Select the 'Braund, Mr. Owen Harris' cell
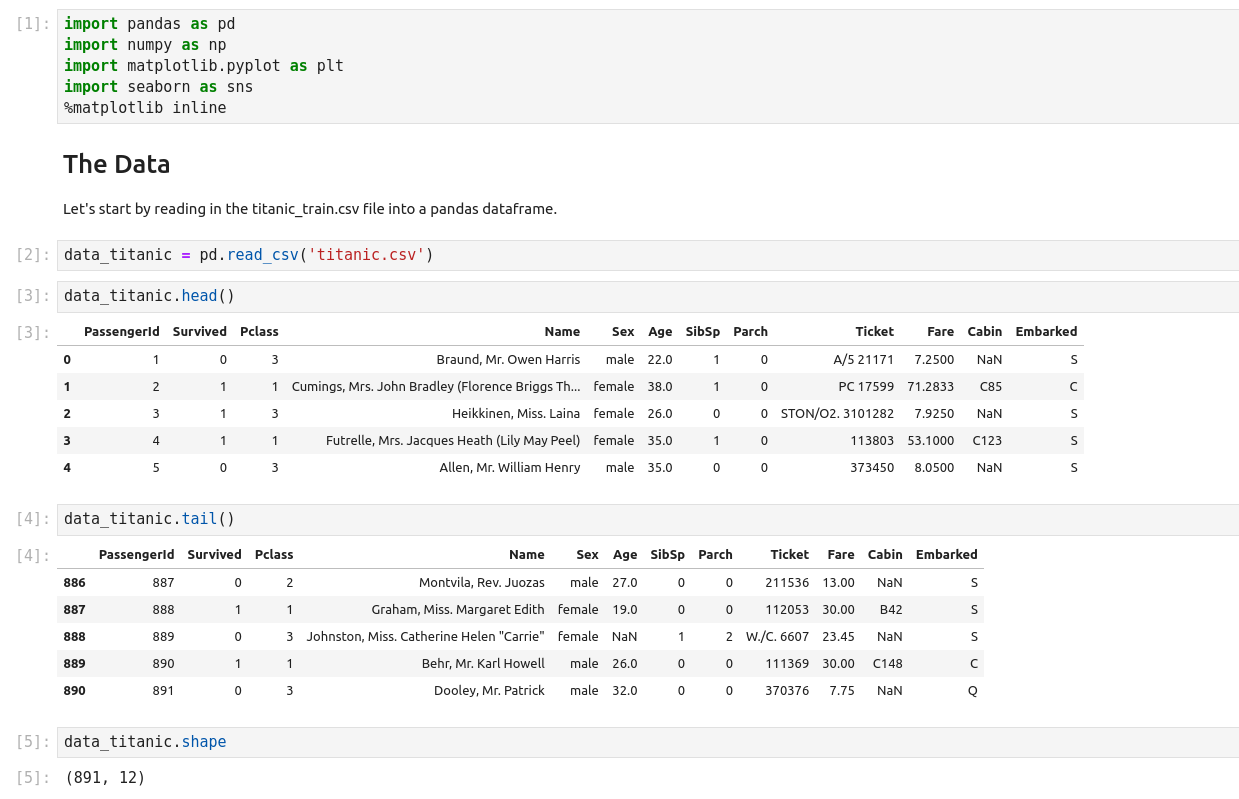Screen dimensions: 1239x799 [508, 359]
